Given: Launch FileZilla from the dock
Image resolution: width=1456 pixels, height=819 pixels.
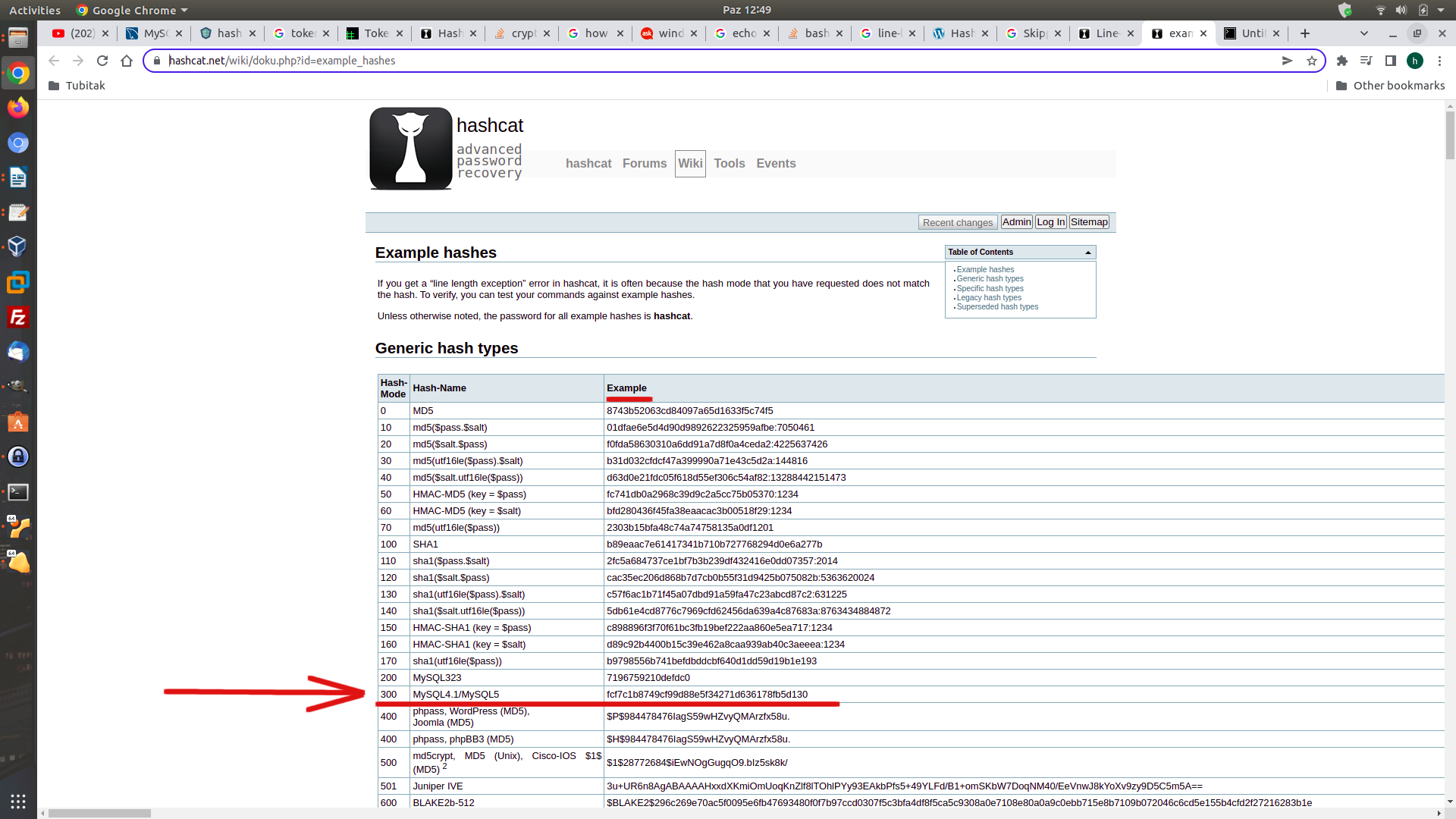Looking at the screenshot, I should pos(18,317).
